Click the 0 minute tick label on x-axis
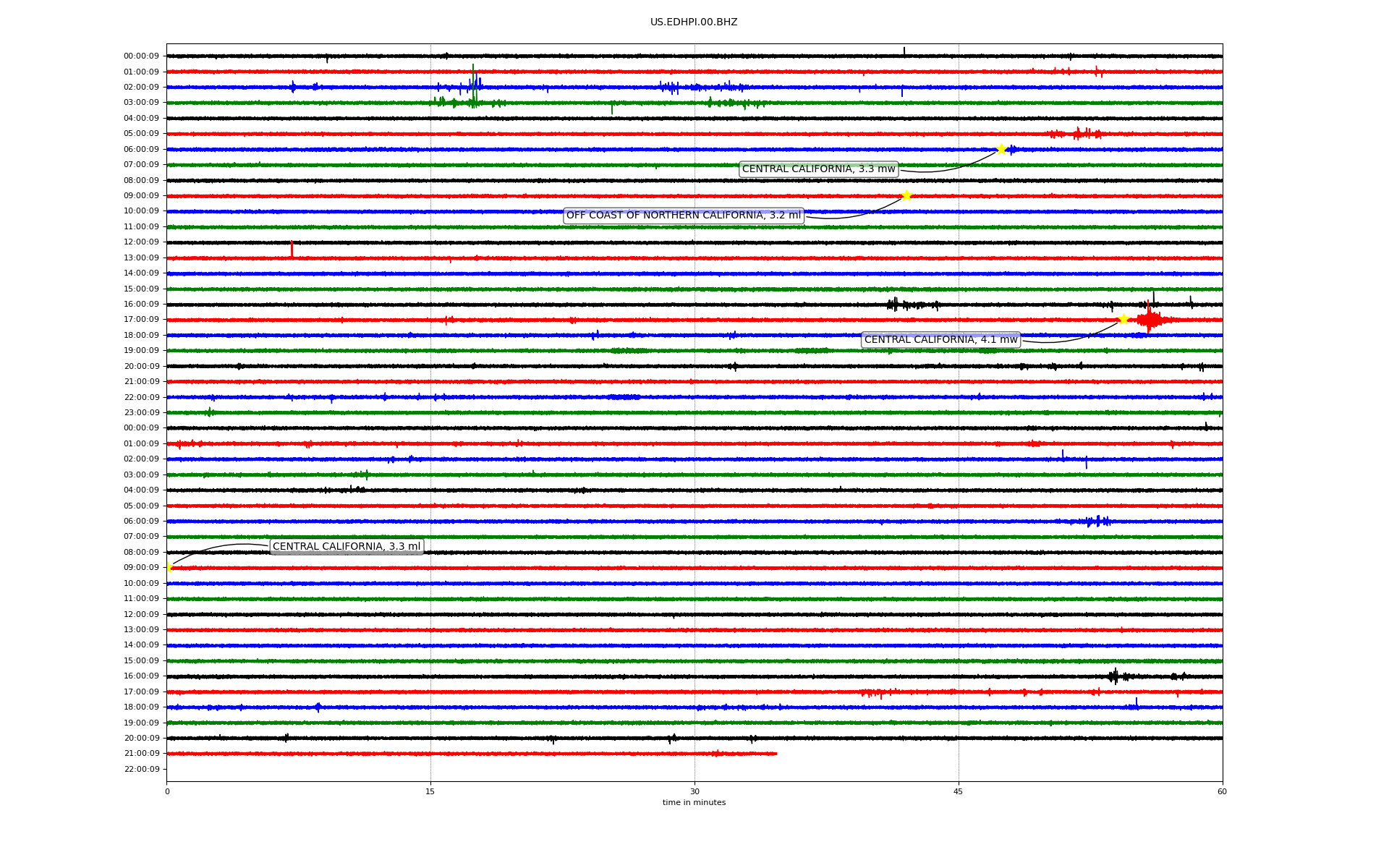 click(167, 791)
